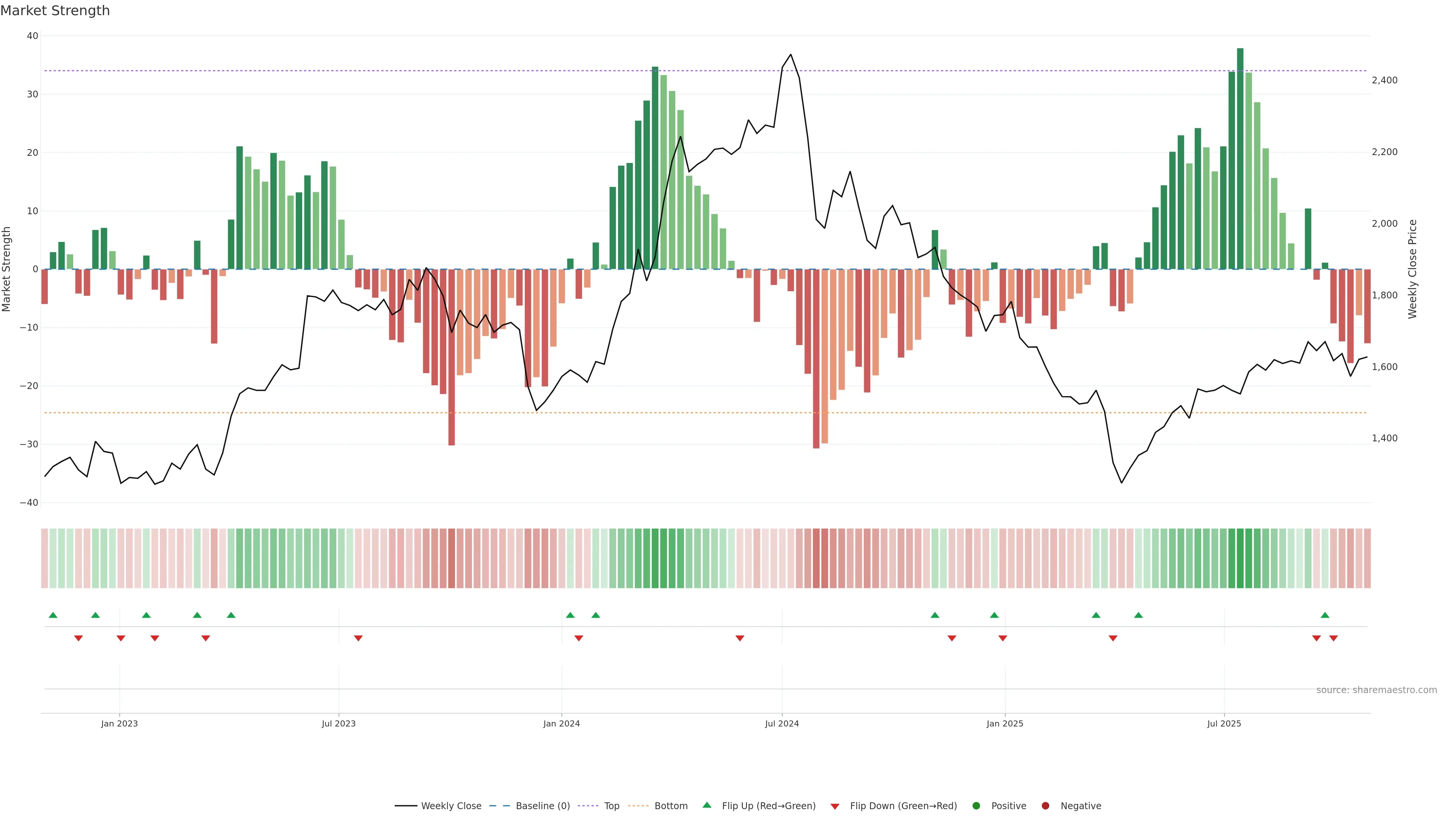The height and width of the screenshot is (819, 1456).
Task: Click the first green flip-up triangle marker
Action: (53, 615)
